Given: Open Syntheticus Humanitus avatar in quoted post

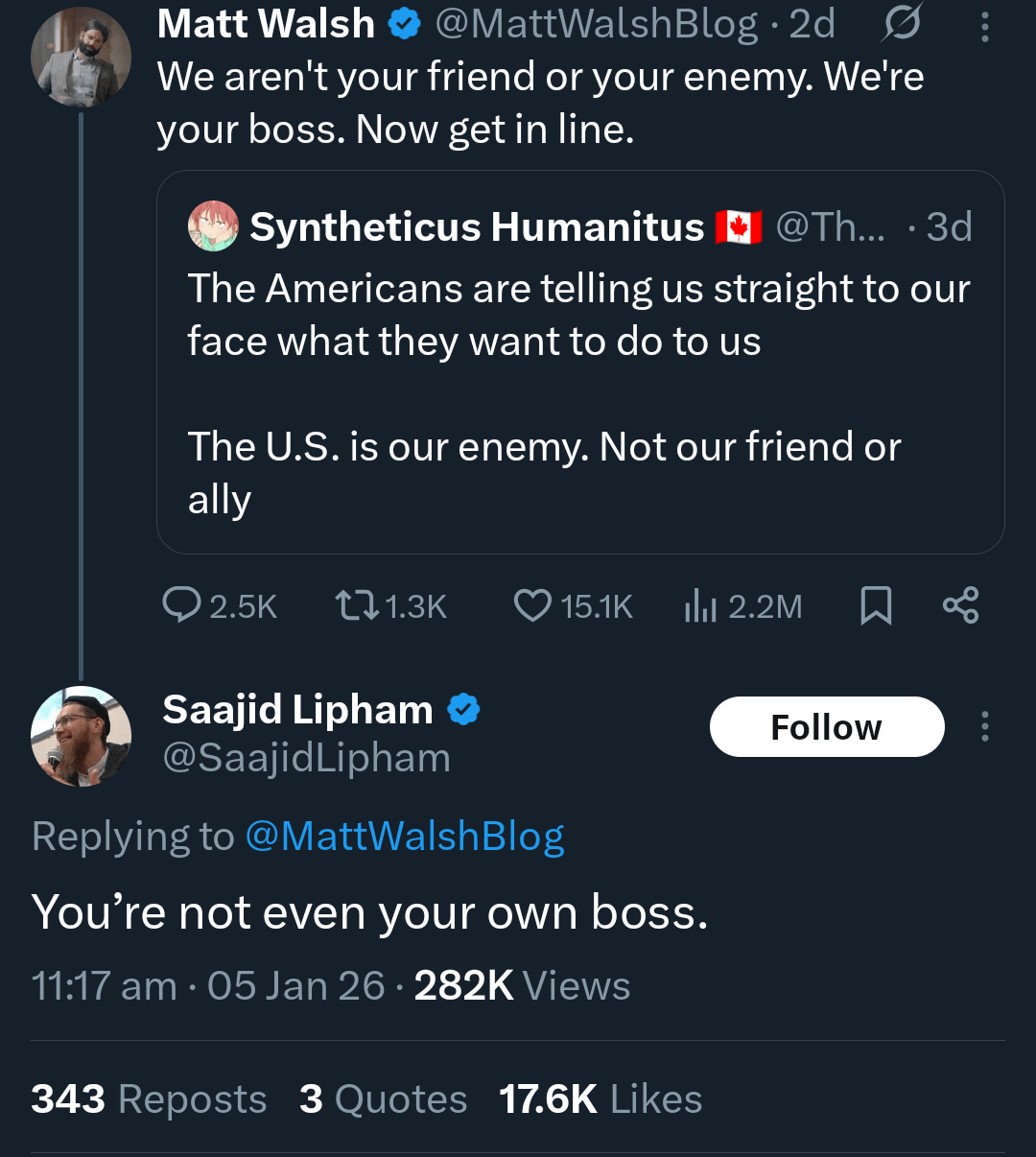Looking at the screenshot, I should pyautogui.click(x=213, y=226).
